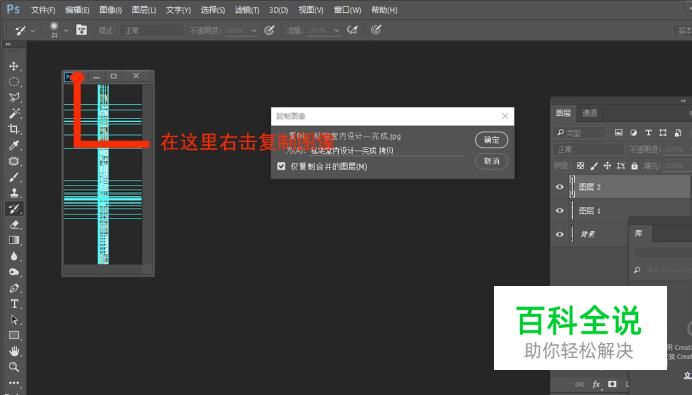This screenshot has width=692, height=395.
Task: Toggle pressure for opacity icon
Action: click(x=269, y=30)
